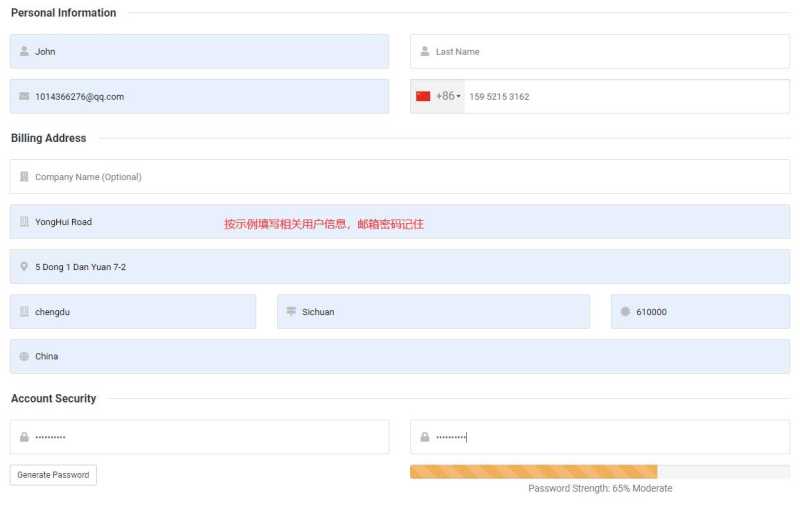Click the China flag icon
Screen dimensions: 800x509
(423, 96)
